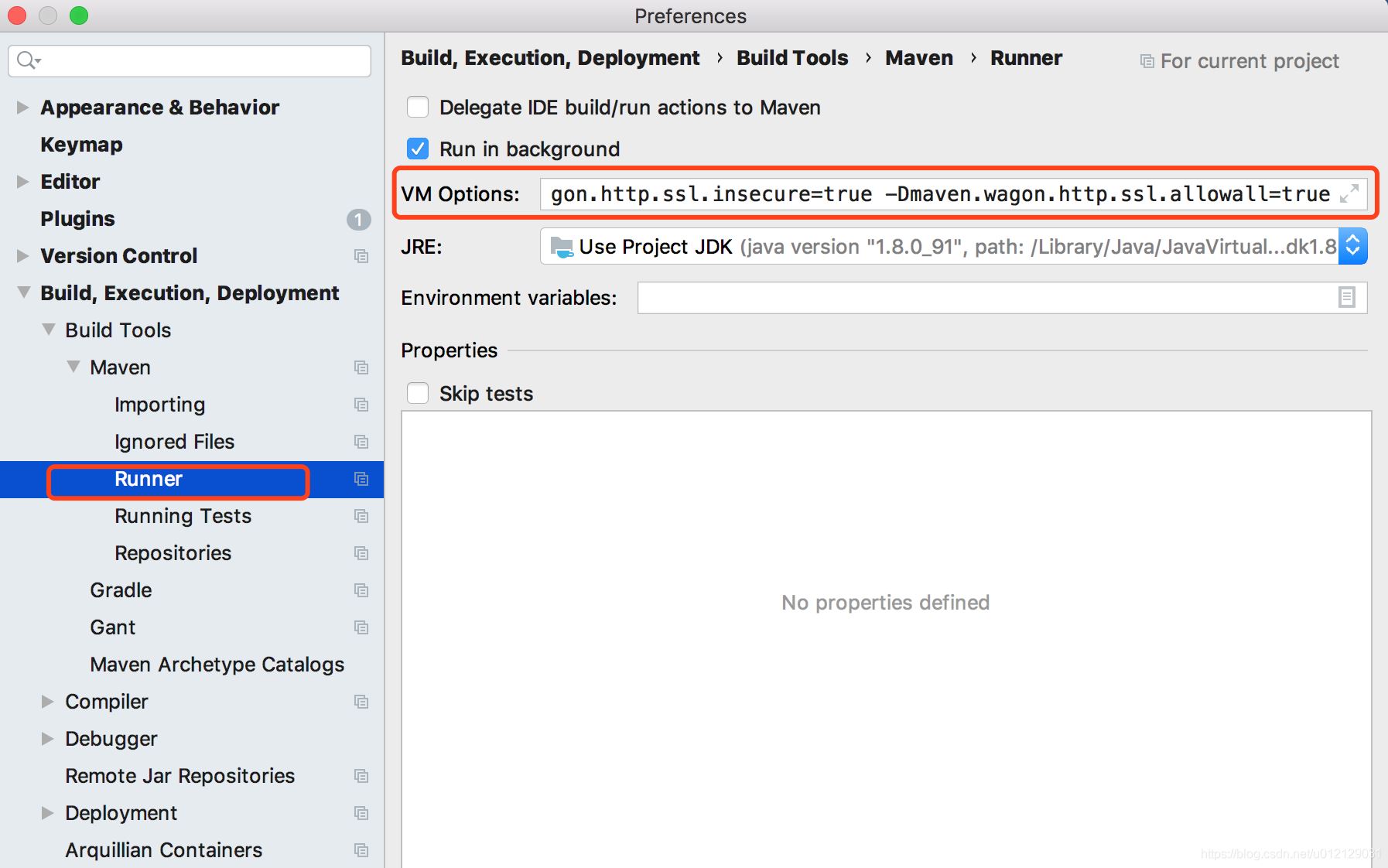Expand the Version Control section
1388x868 pixels.
click(x=23, y=256)
